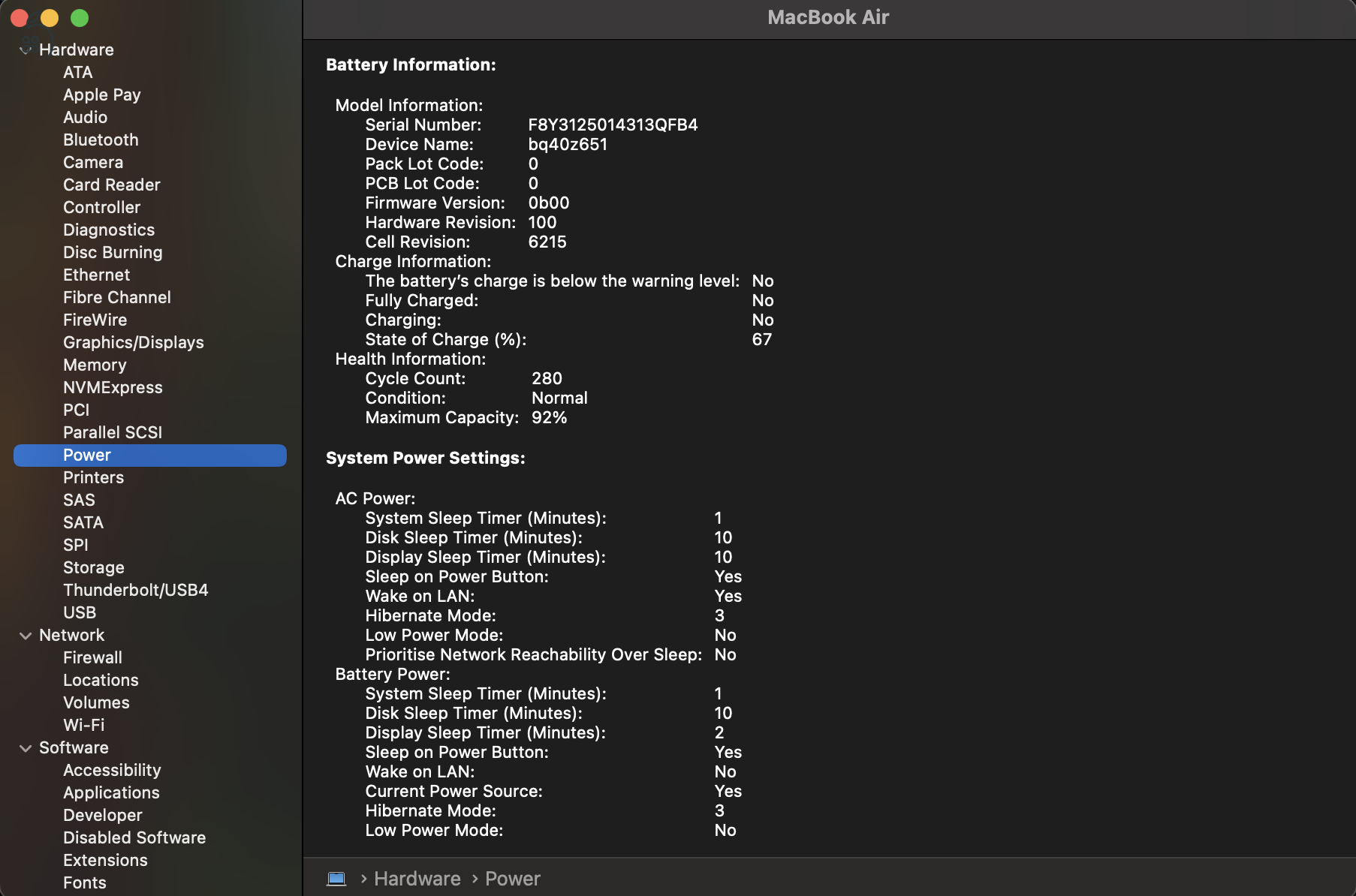Select the highlighted Power sidebar item

click(150, 456)
